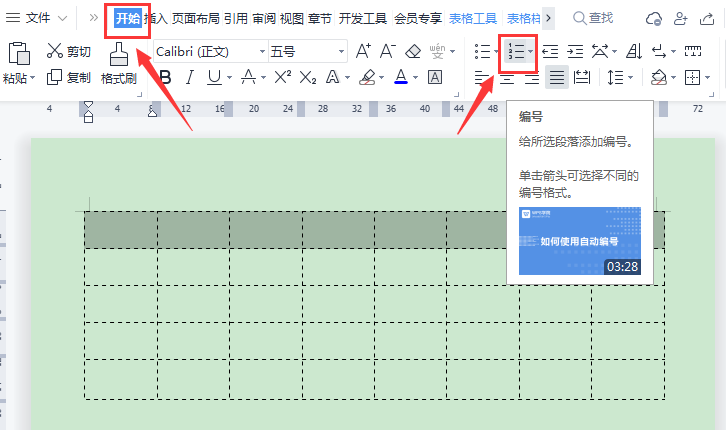Decrease font size with A- icon

coord(388,51)
